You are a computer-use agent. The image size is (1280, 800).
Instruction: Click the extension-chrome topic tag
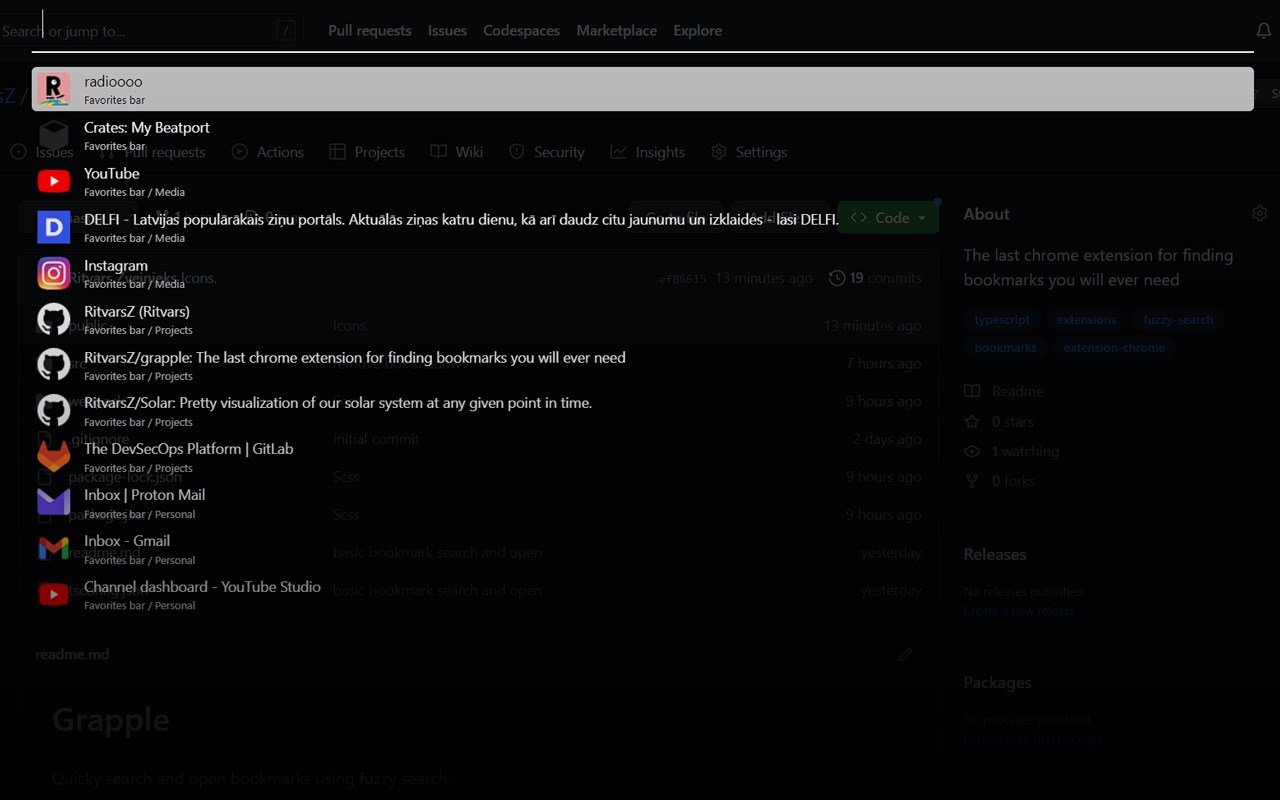pyautogui.click(x=1114, y=348)
